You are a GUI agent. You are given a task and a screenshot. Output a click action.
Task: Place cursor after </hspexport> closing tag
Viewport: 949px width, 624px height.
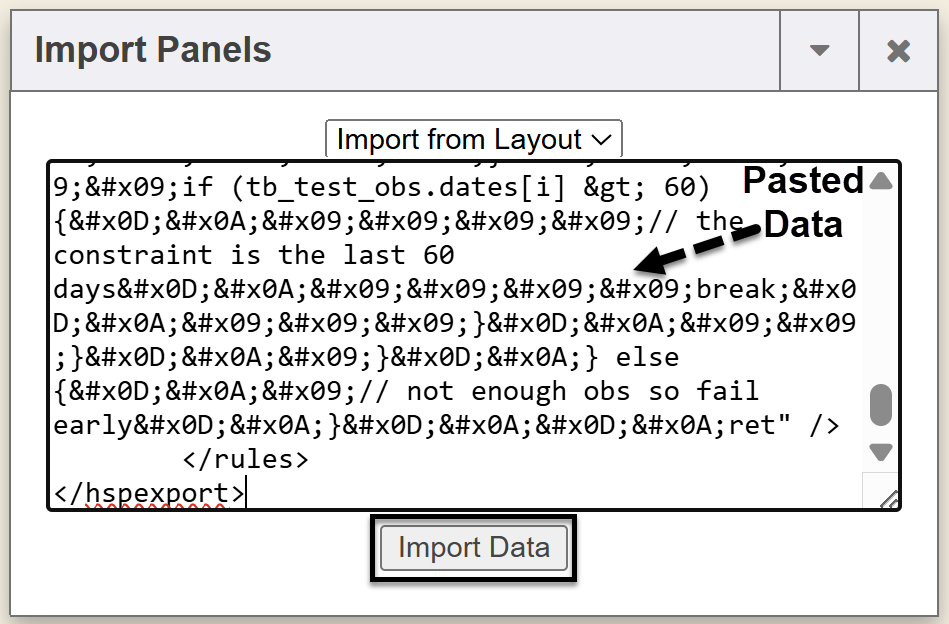245,493
